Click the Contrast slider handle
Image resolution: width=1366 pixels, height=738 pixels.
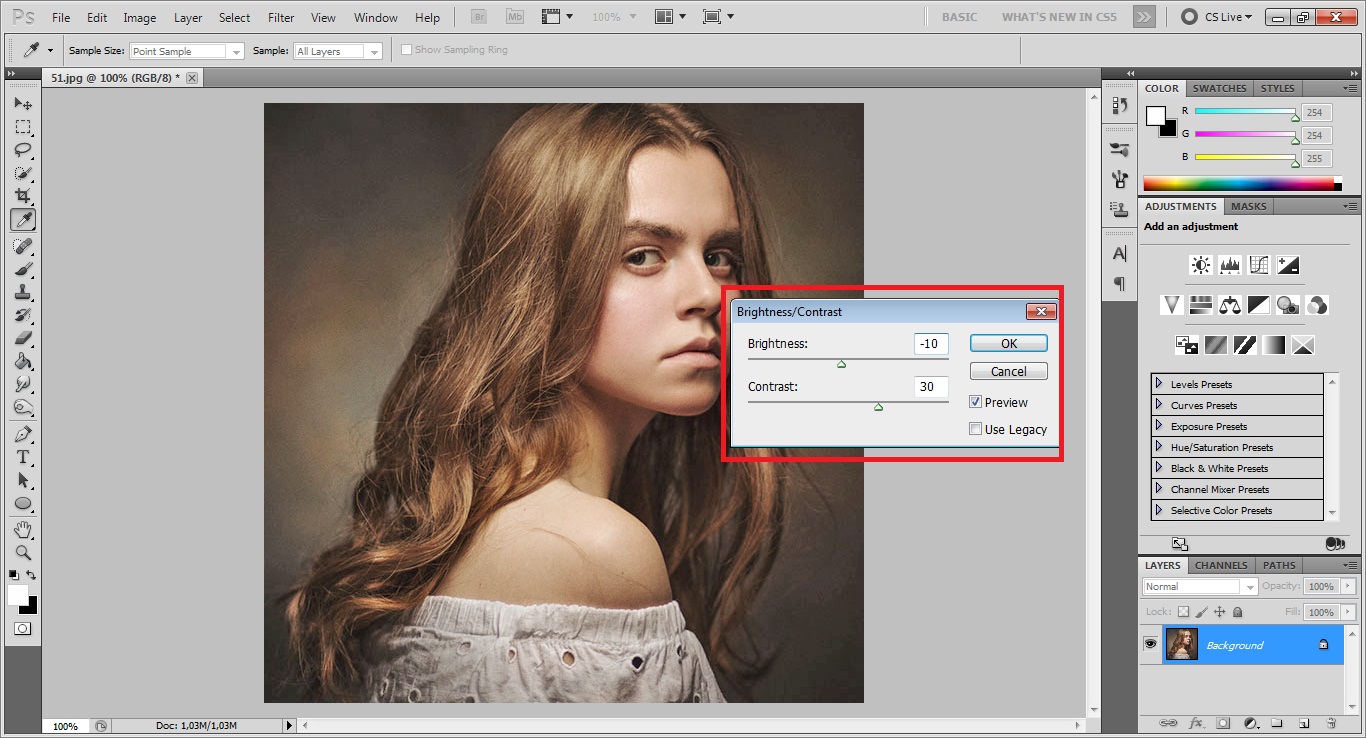click(x=878, y=407)
